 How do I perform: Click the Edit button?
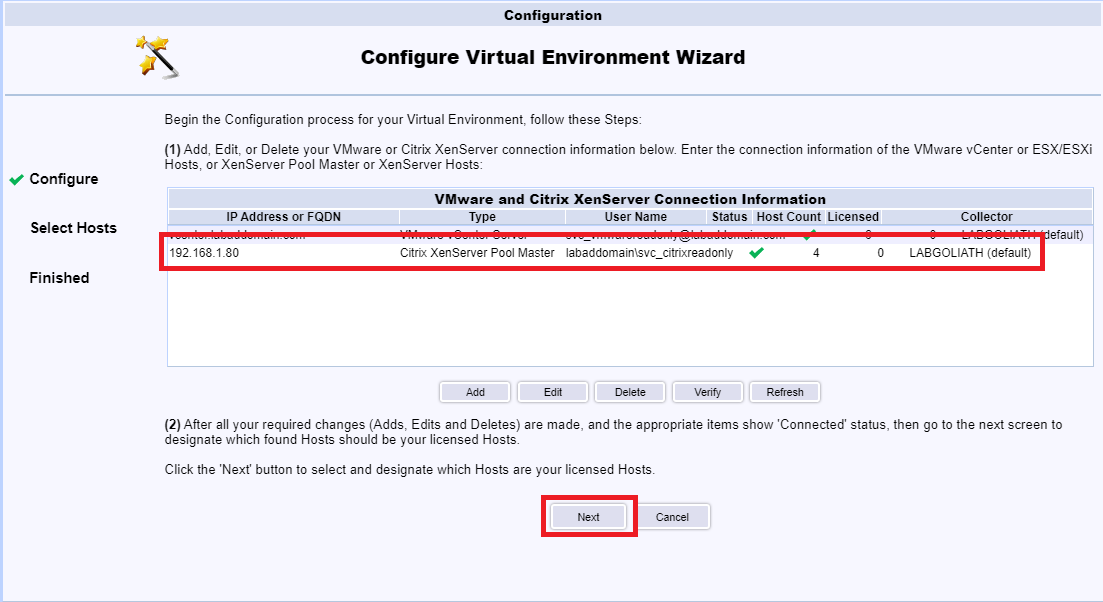553,392
